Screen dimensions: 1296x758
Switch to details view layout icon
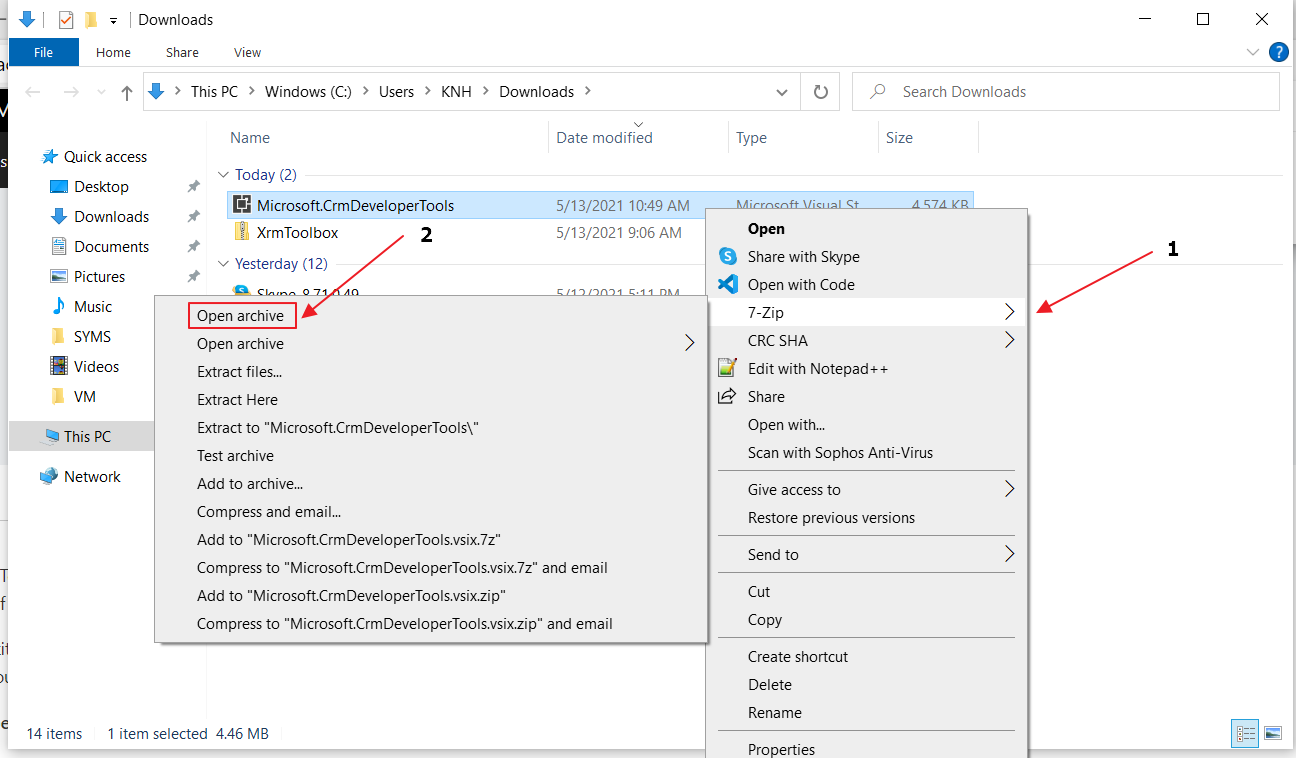pyautogui.click(x=1246, y=733)
